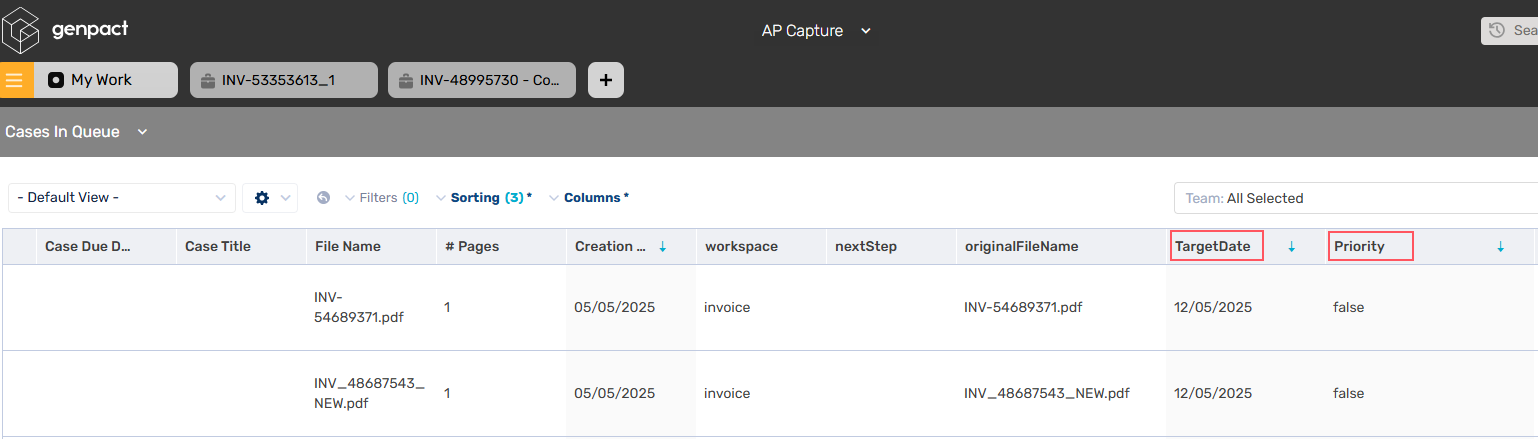Open the orange hamburger menu

click(x=15, y=80)
